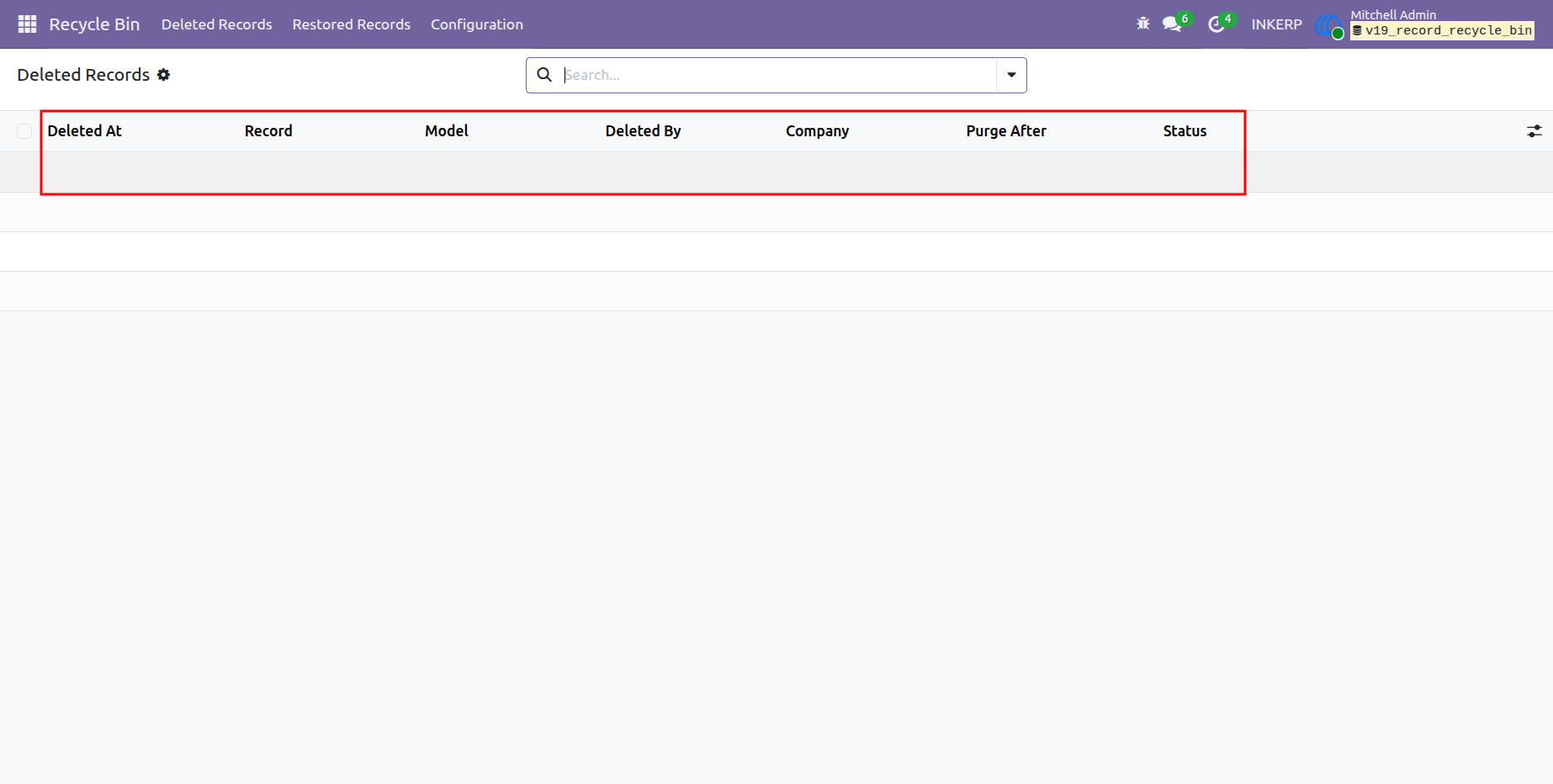The height and width of the screenshot is (784, 1553).
Task: Open the conversations chat icon
Action: point(1172,24)
